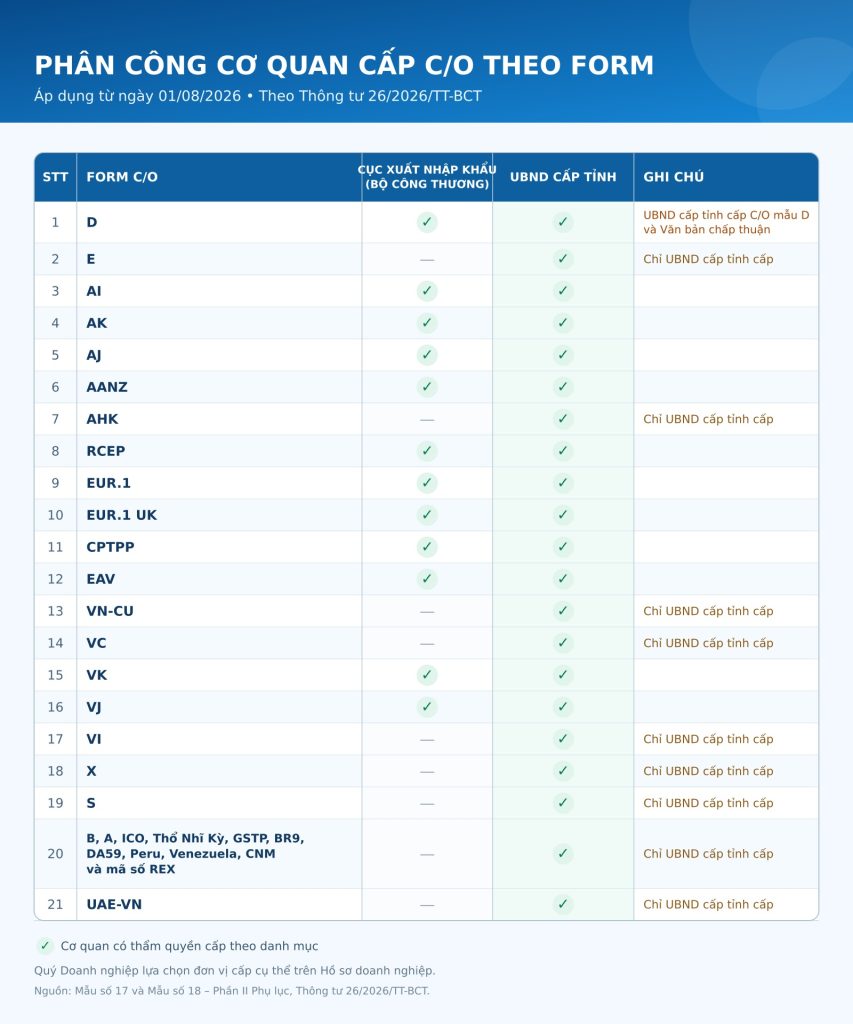Click the page title PHÂN CÔNG CƠ QUAN CẤP C/O
This screenshot has height=1024, width=853.
tap(344, 65)
